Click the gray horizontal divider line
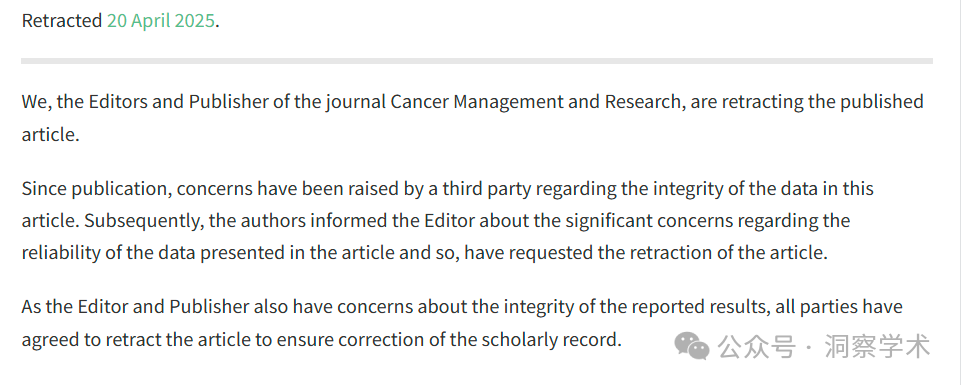Image resolution: width=961 pixels, height=385 pixels. click(x=477, y=61)
